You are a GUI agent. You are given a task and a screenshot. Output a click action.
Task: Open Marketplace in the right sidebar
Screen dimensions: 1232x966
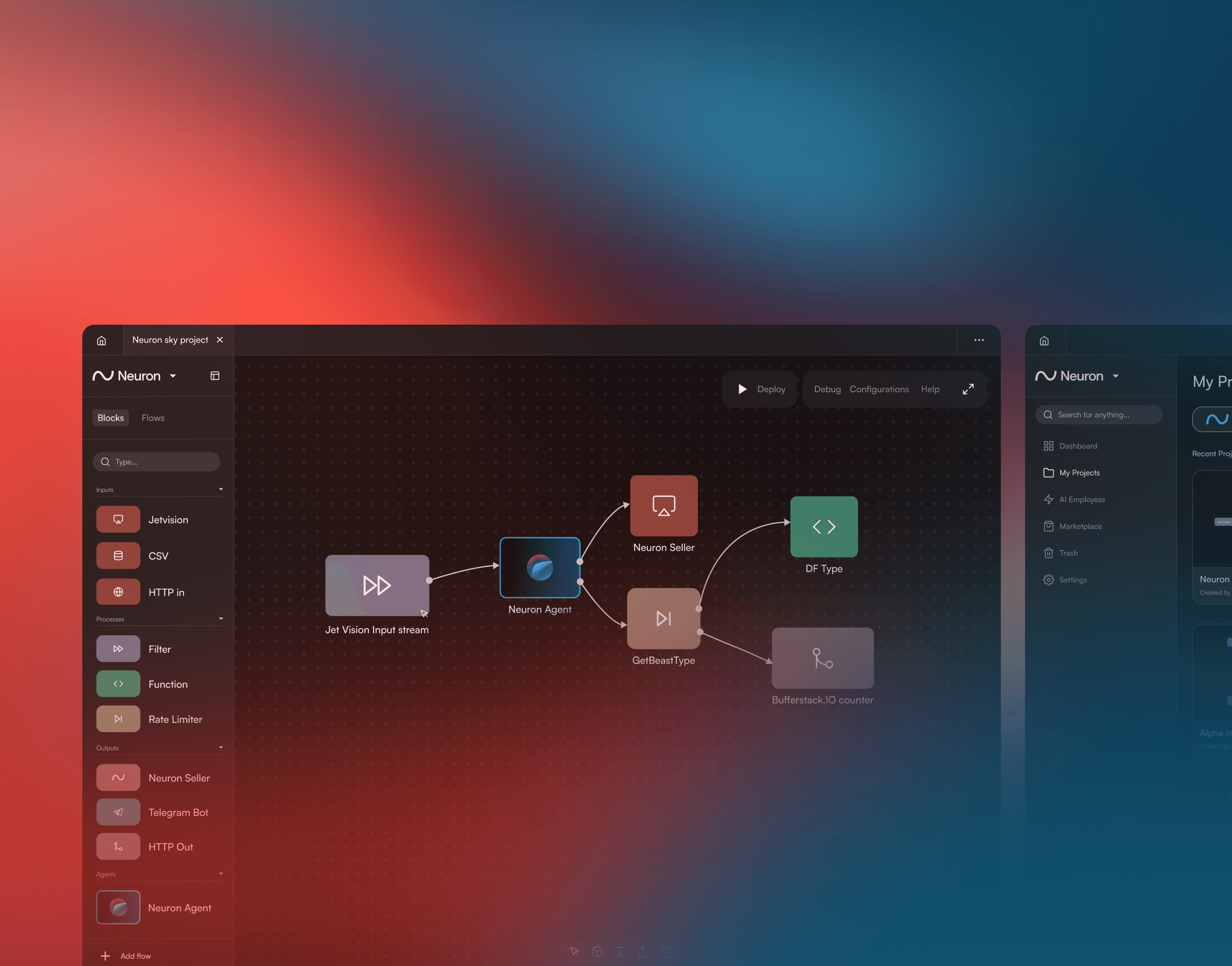(1080, 526)
